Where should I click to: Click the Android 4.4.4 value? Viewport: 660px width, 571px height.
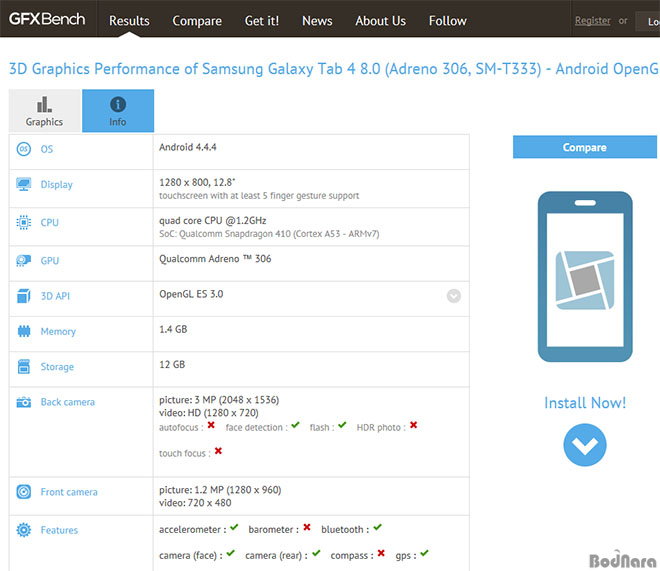188,147
